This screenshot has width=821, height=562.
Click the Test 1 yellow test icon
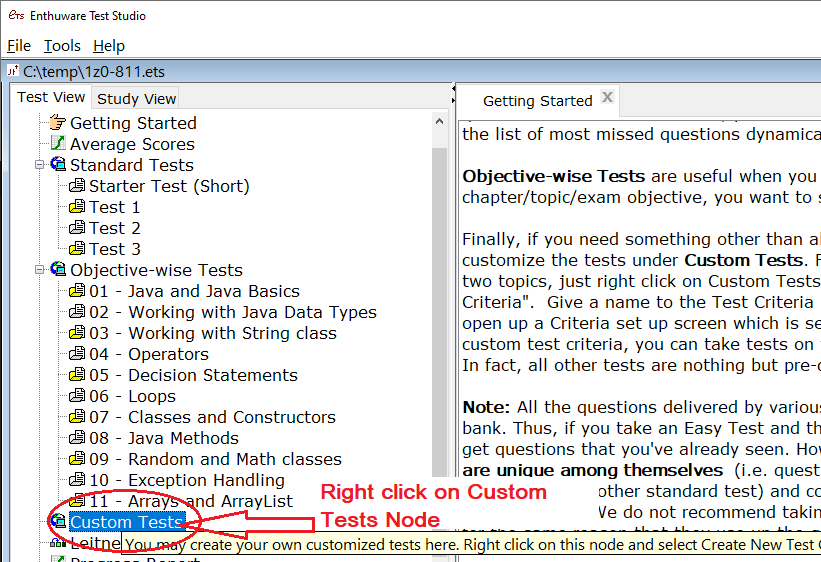(x=77, y=207)
